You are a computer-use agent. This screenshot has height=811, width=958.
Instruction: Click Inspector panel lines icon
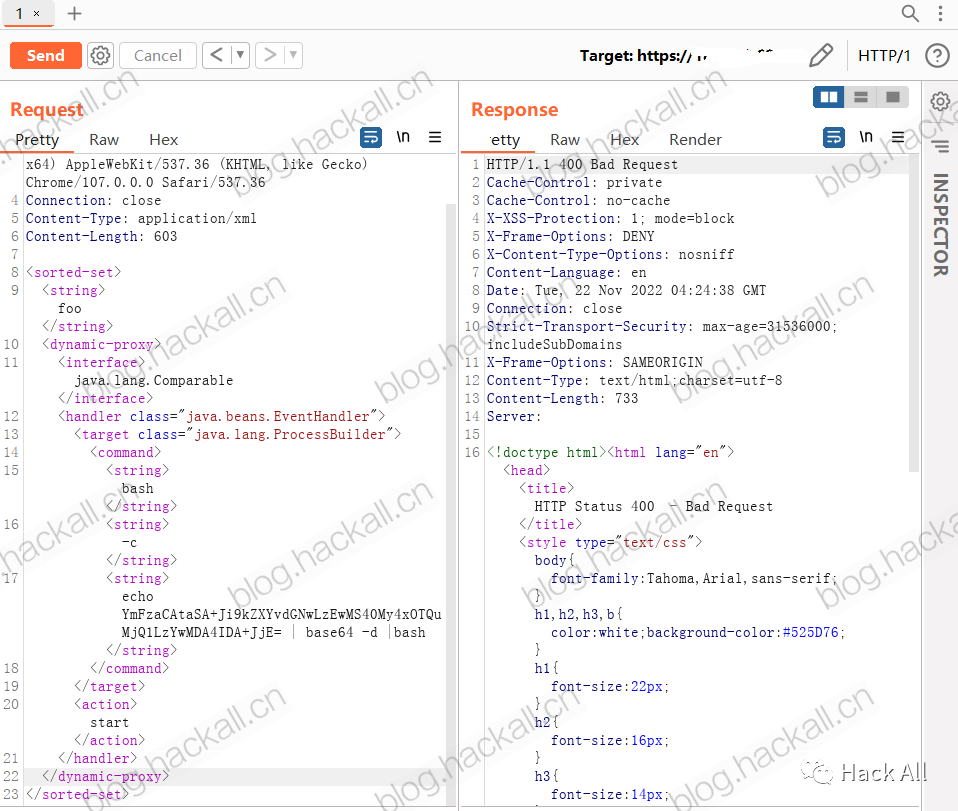coord(940,146)
